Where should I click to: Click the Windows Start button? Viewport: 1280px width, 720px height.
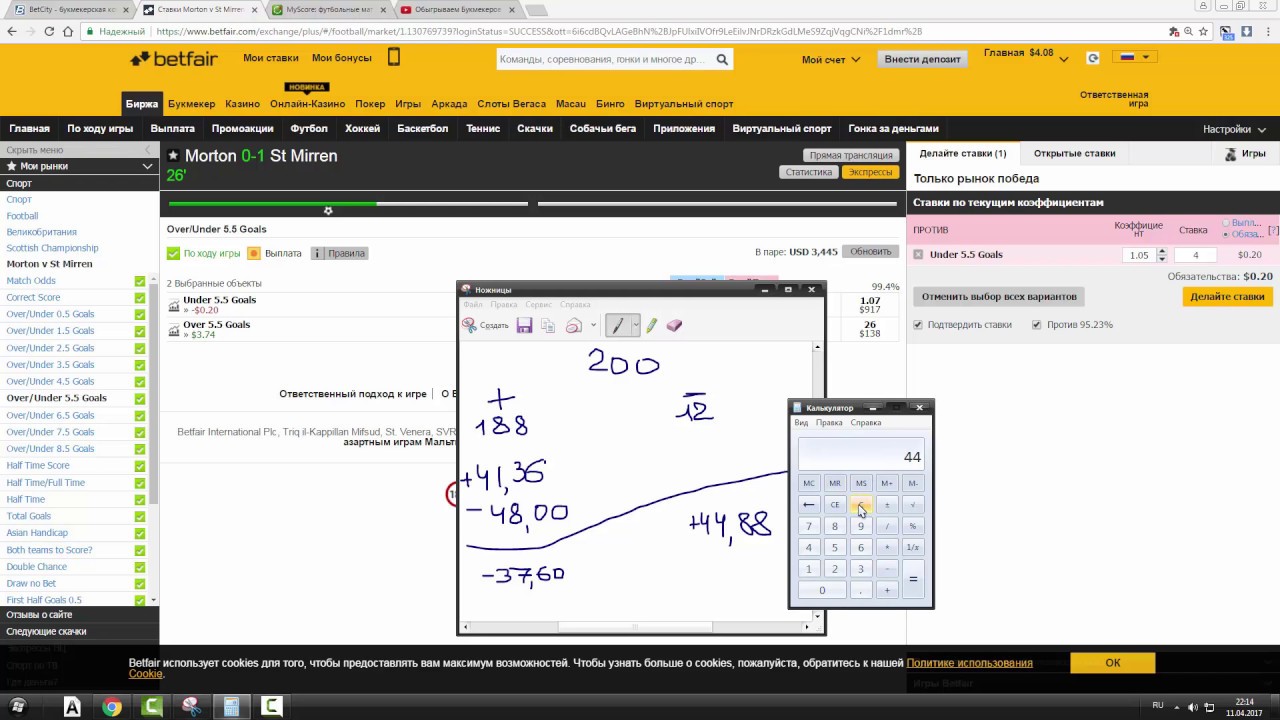[x=17, y=706]
